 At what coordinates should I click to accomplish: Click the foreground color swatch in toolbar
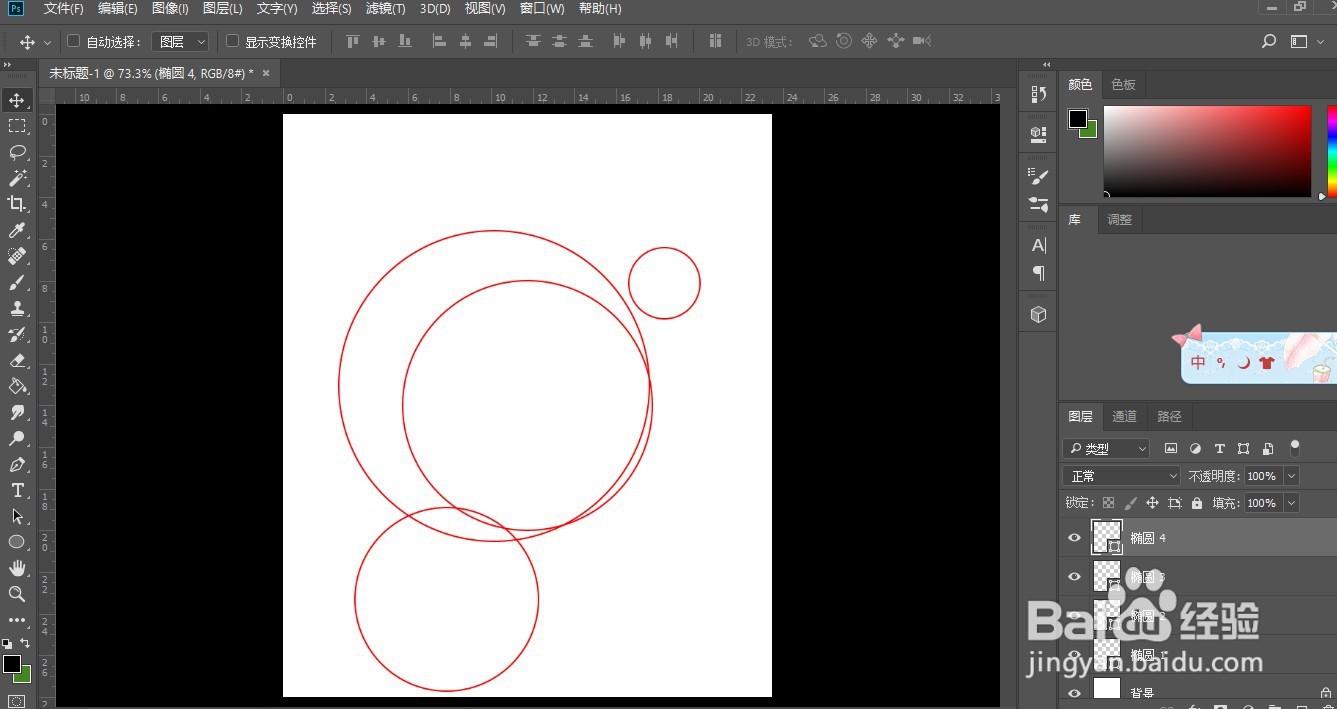tap(12, 664)
